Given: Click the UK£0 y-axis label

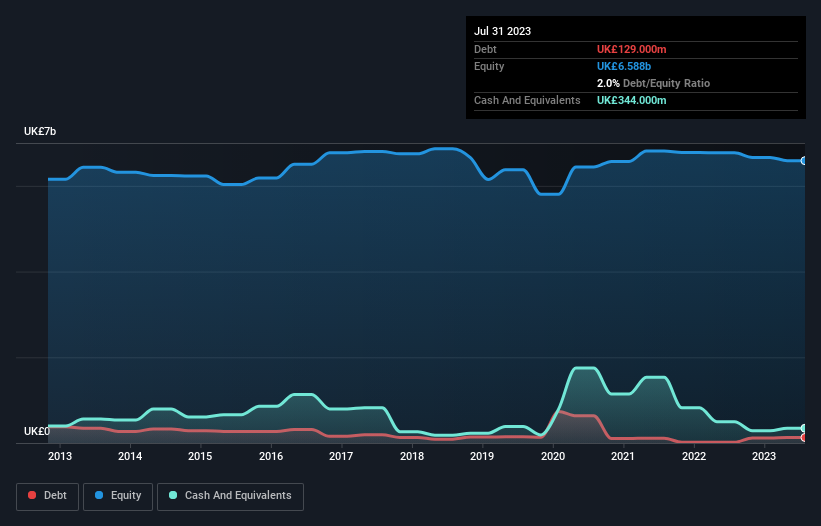Looking at the screenshot, I should (x=37, y=431).
